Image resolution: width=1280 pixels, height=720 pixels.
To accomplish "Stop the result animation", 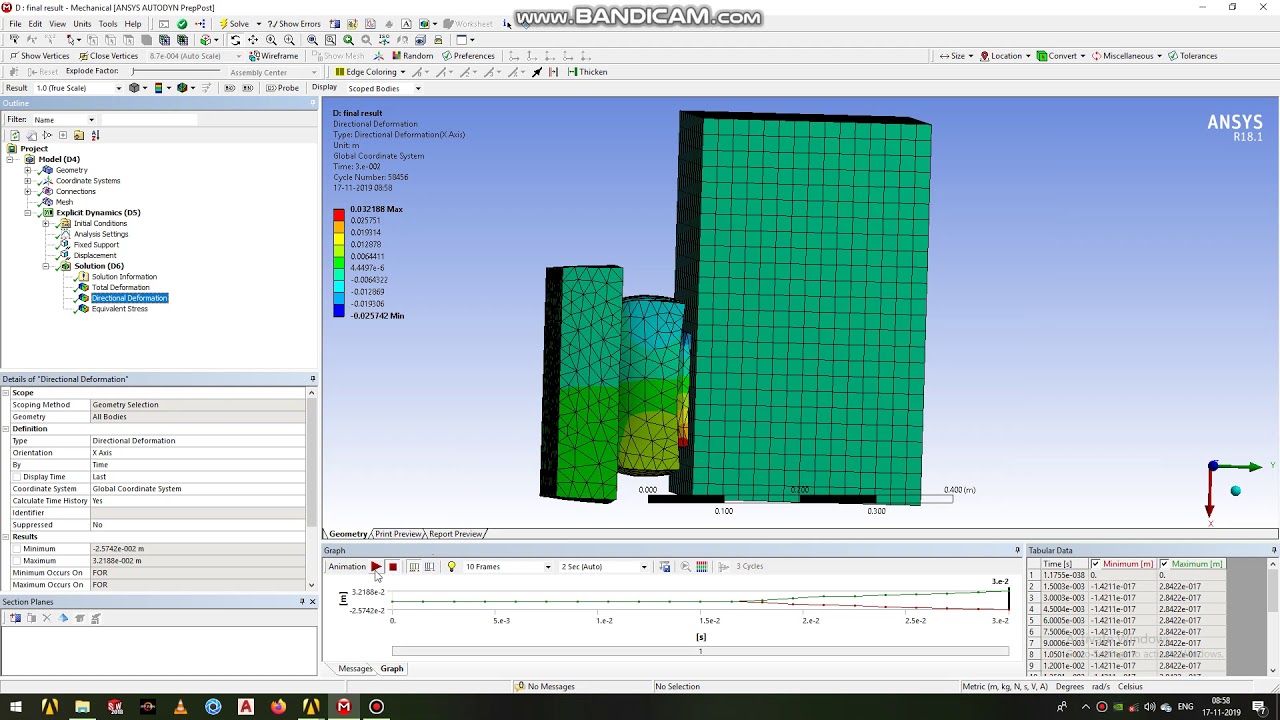I will tap(393, 567).
